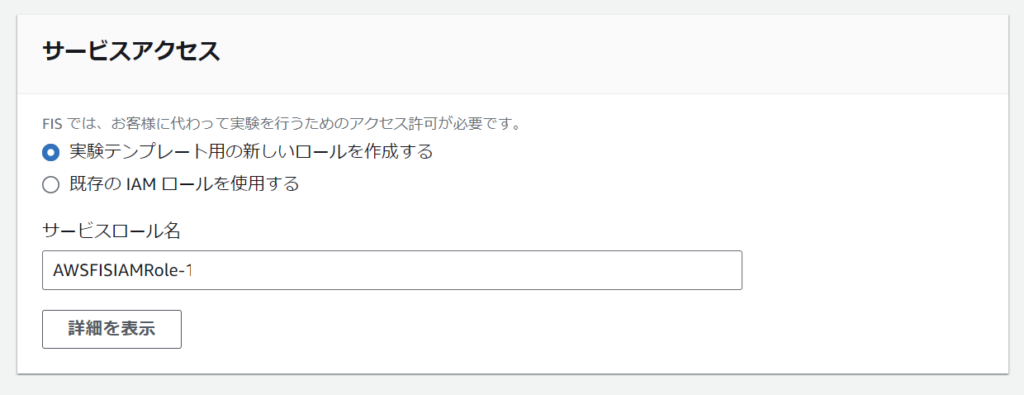Open details with the 詳細を表示 button

pyautogui.click(x=112, y=329)
